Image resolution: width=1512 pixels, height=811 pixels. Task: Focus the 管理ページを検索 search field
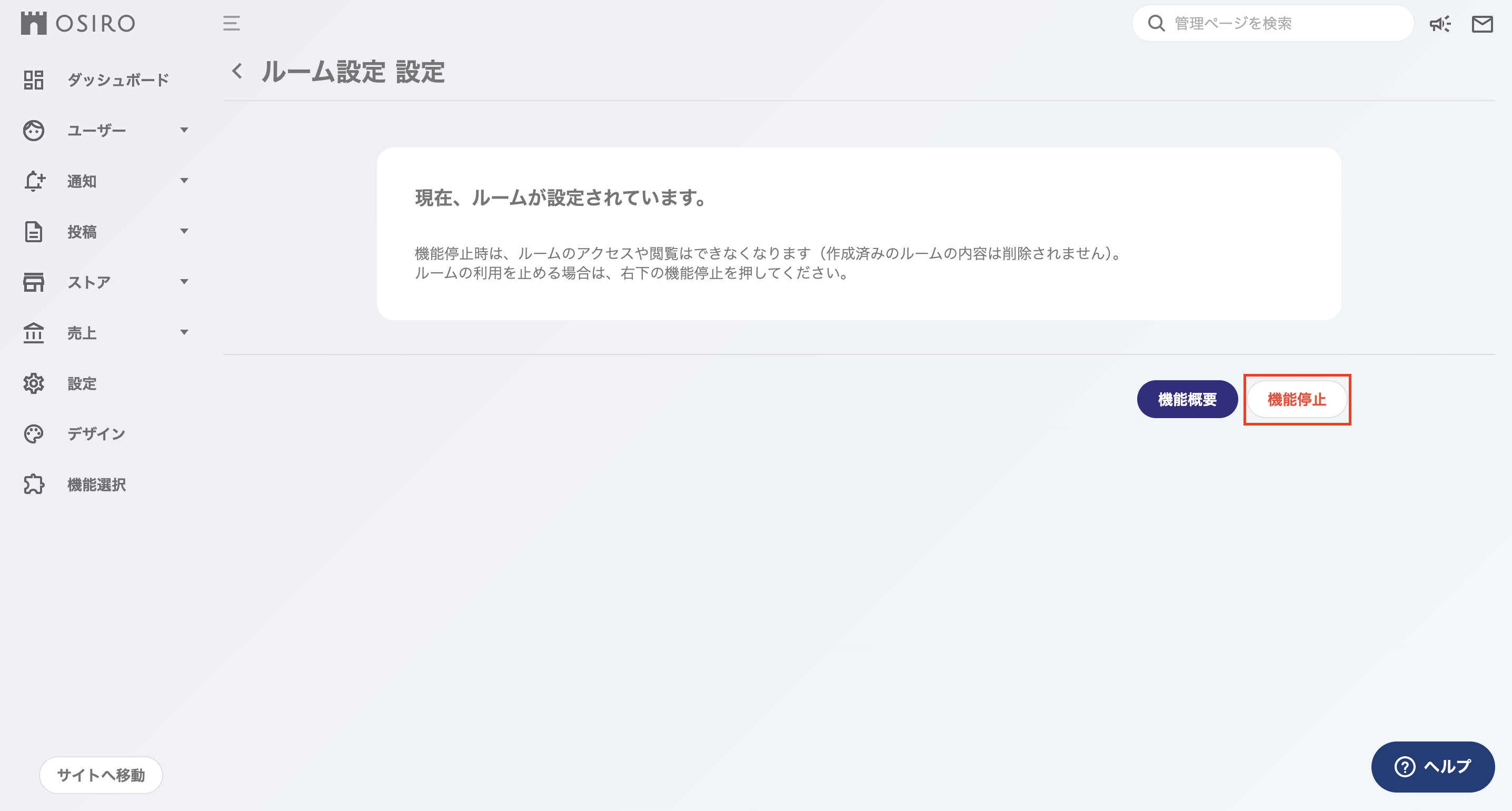coord(1272,23)
